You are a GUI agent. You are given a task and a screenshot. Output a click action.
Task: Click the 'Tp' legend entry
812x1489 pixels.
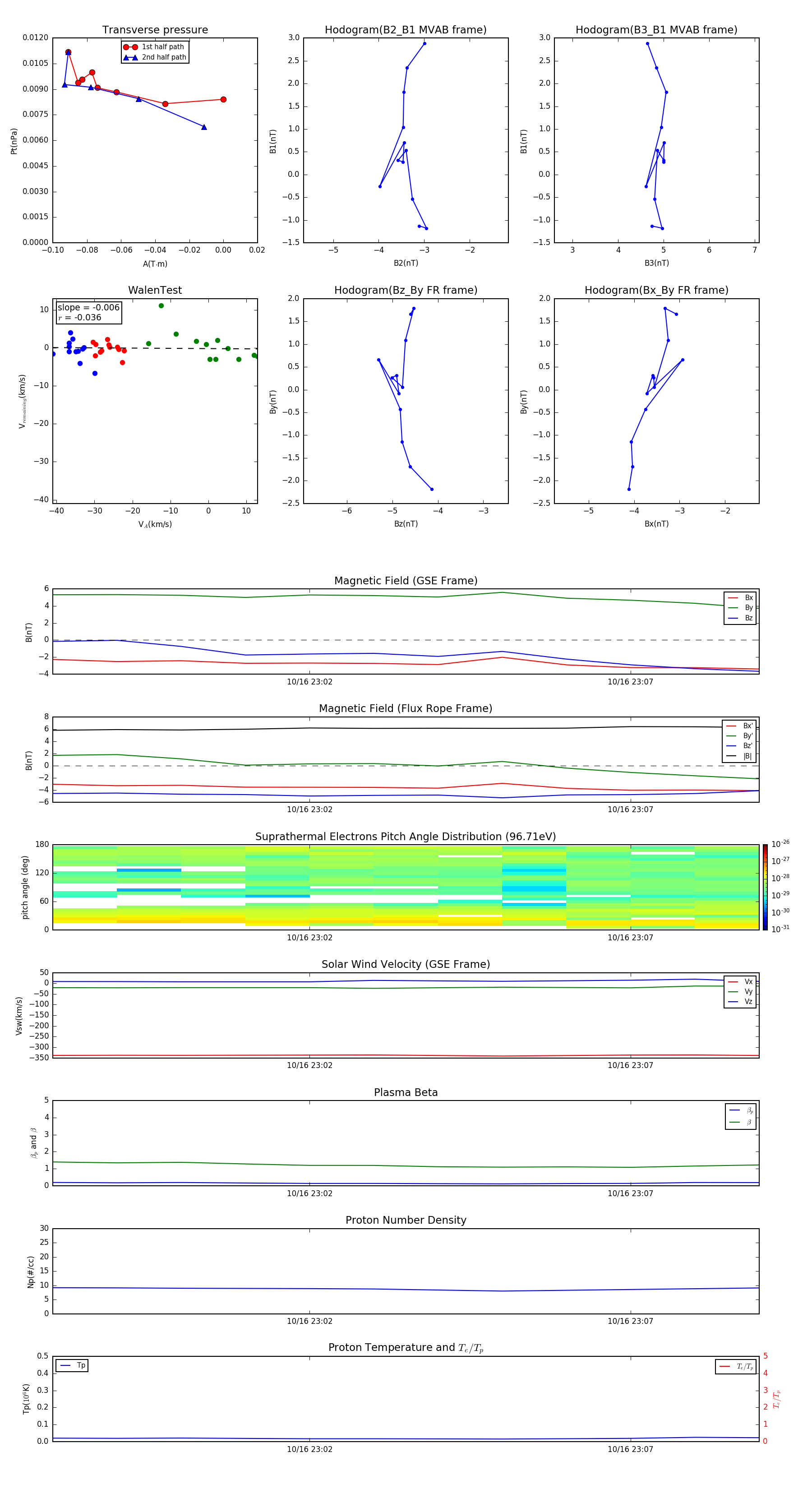pos(73,1365)
